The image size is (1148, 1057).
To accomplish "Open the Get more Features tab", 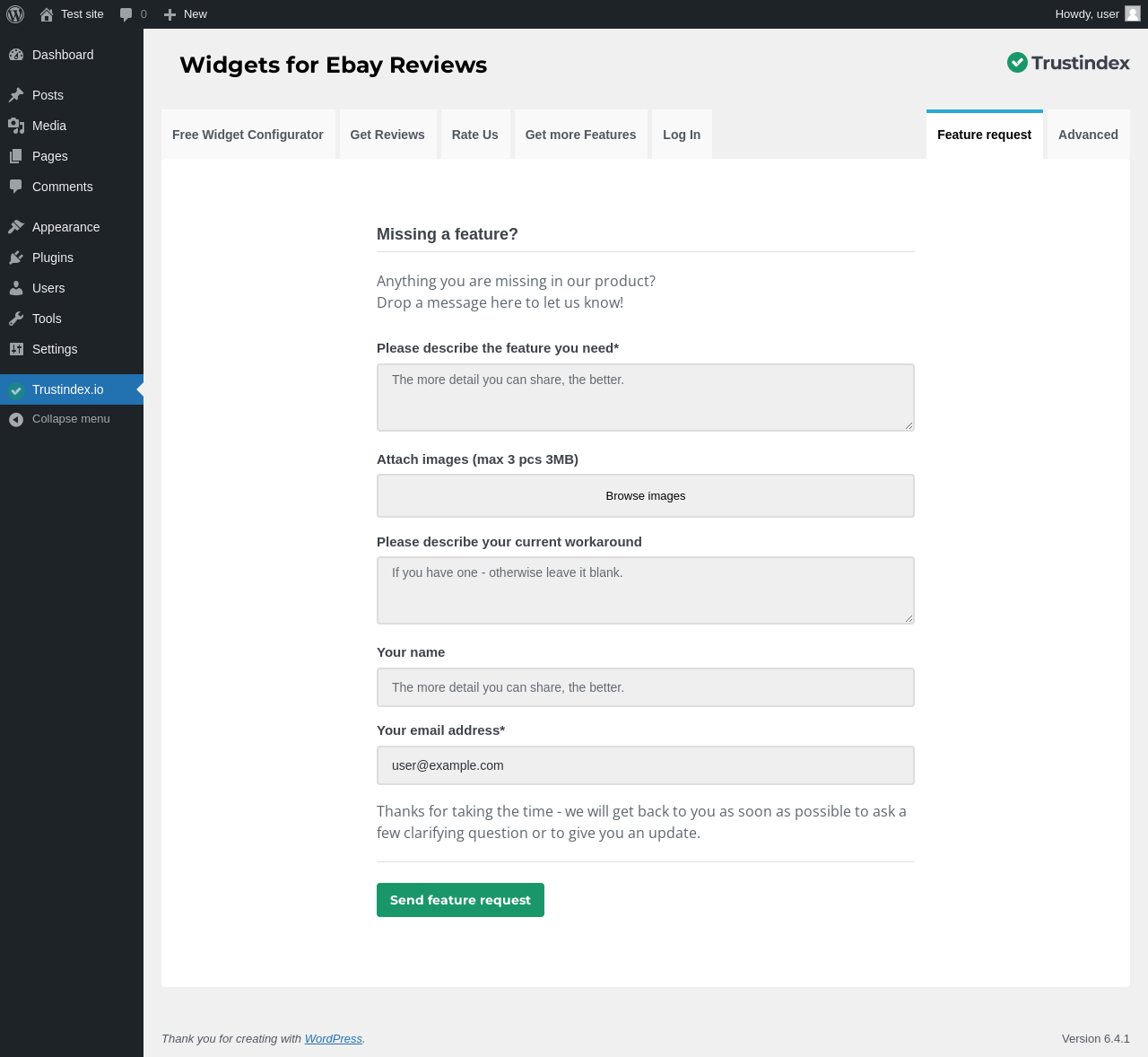I will 580,135.
